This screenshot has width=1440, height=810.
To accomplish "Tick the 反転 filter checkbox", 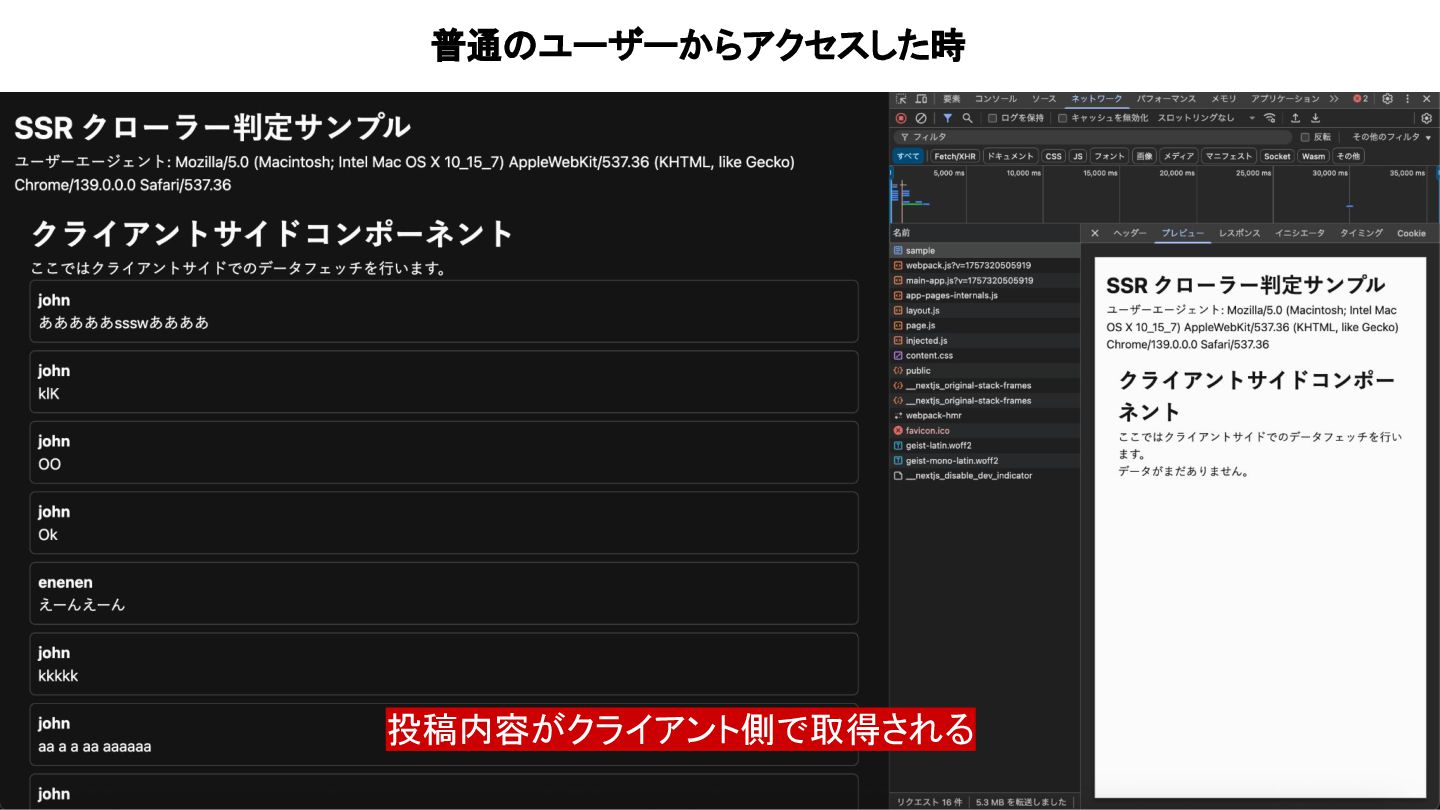I will coord(1305,137).
